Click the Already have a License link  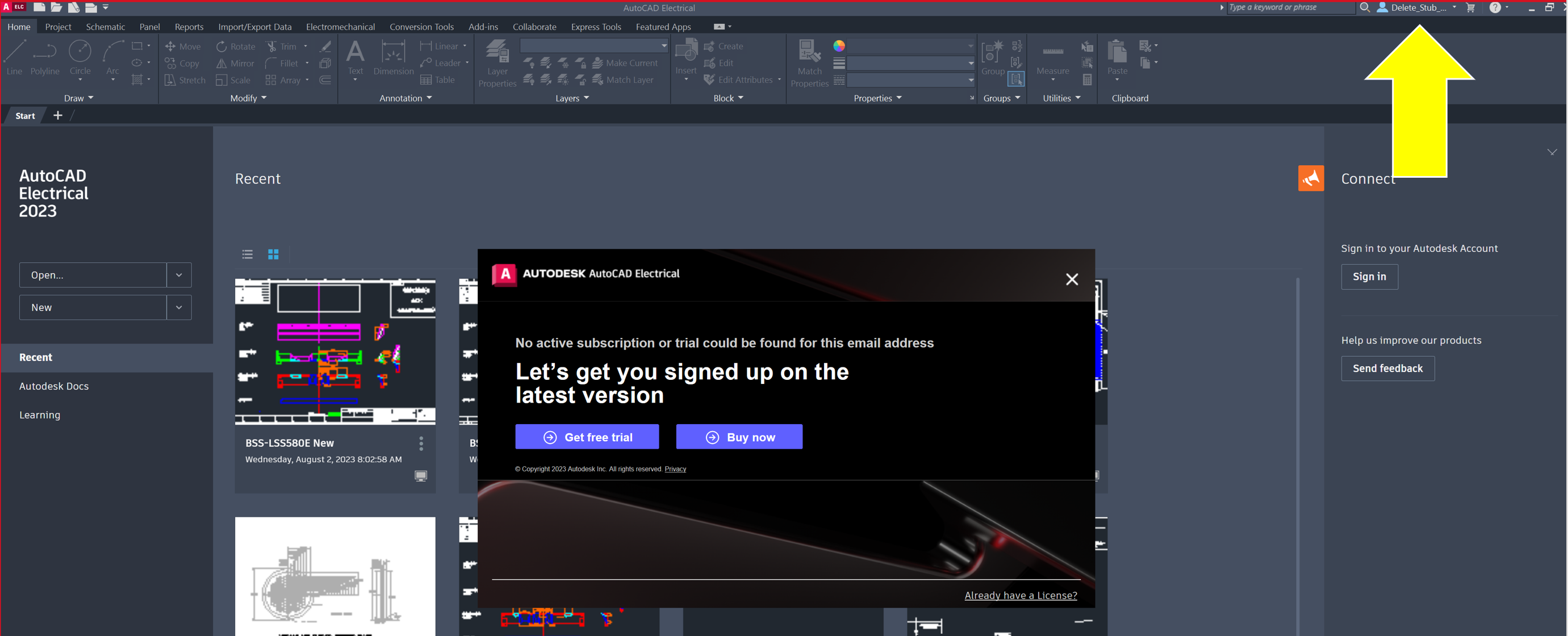click(1021, 595)
